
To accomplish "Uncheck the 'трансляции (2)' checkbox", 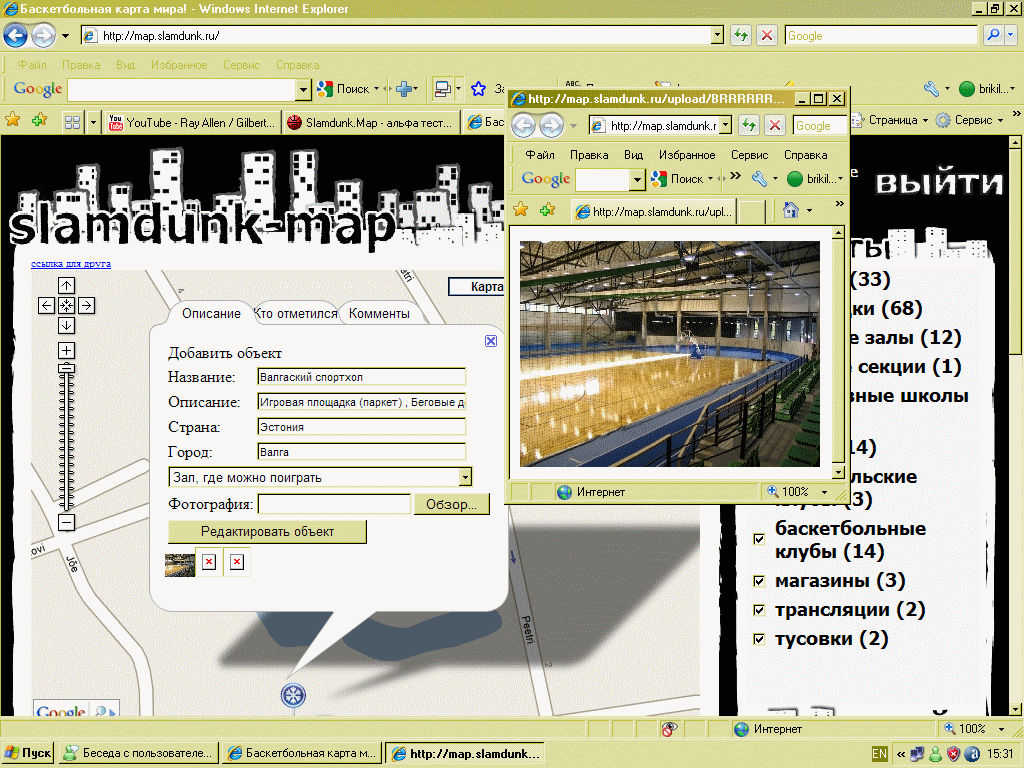I will tap(759, 611).
